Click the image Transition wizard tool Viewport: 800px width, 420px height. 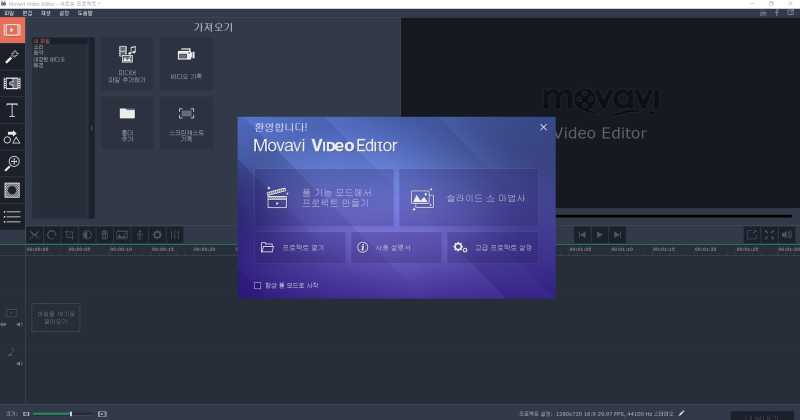click(122, 235)
